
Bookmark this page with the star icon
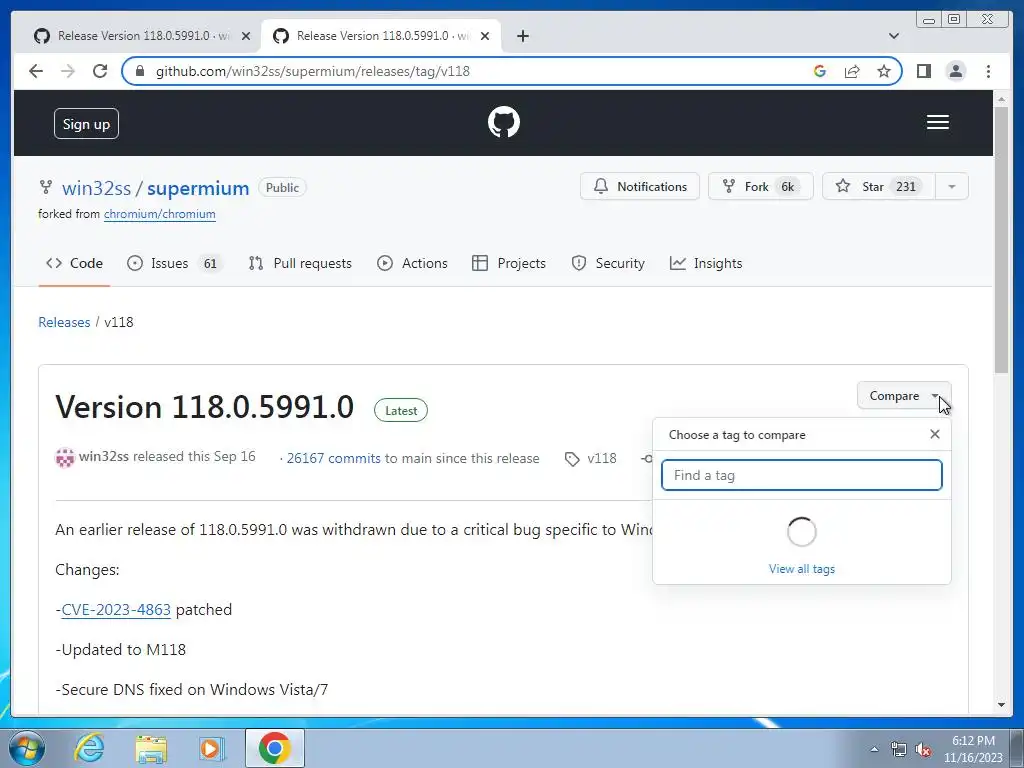coord(884,71)
